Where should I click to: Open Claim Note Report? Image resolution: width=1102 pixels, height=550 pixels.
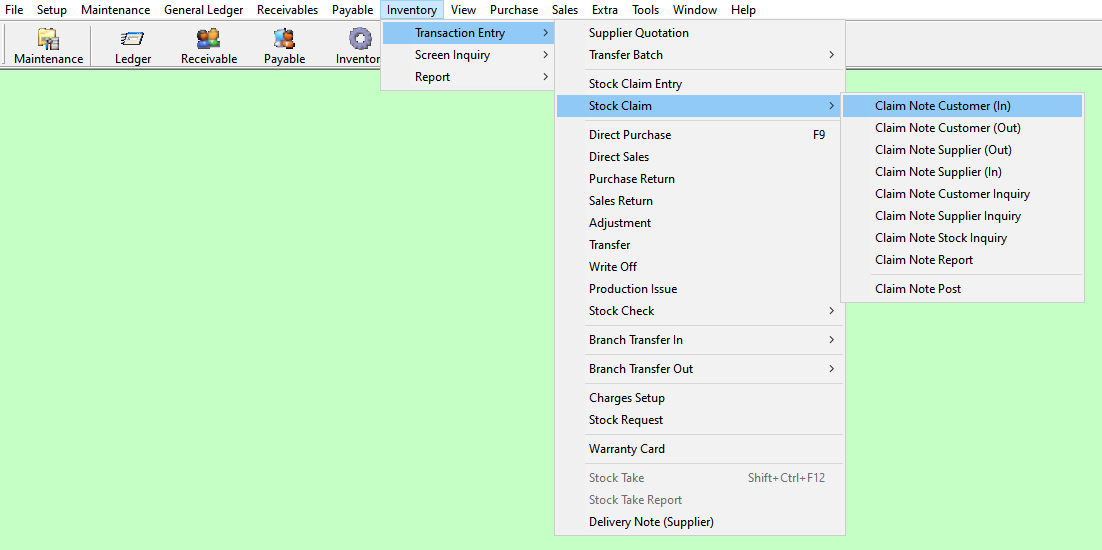[x=962, y=260]
